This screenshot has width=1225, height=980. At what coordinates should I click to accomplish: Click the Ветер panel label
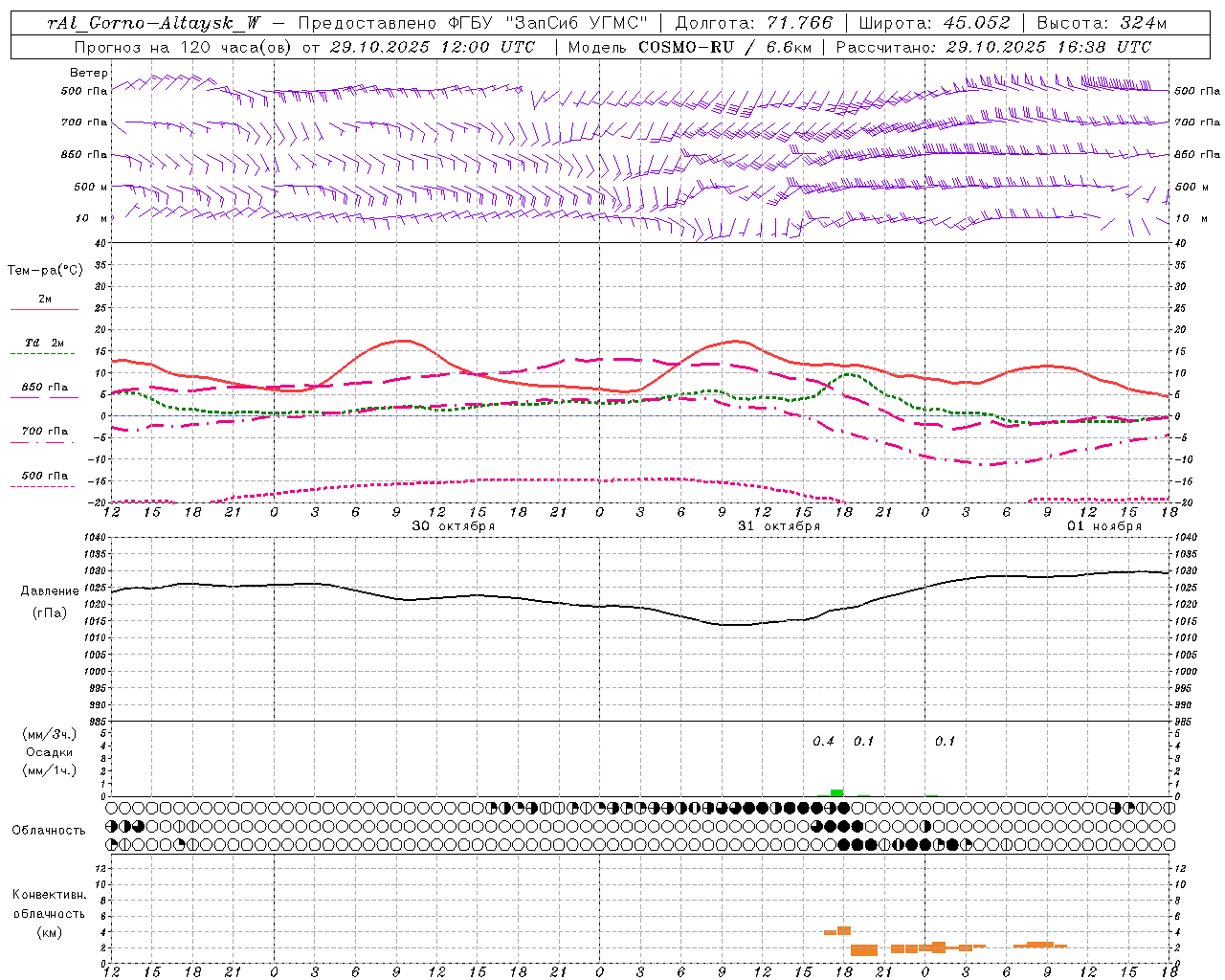tap(89, 73)
